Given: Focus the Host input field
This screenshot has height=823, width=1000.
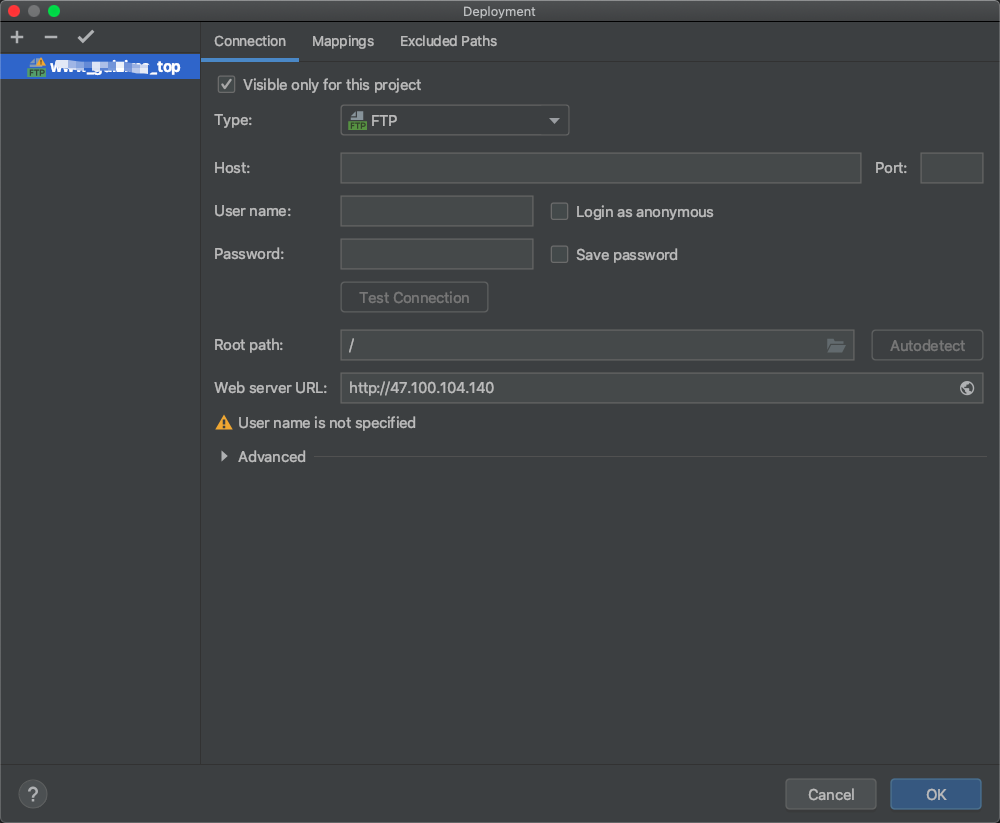Looking at the screenshot, I should (x=600, y=168).
